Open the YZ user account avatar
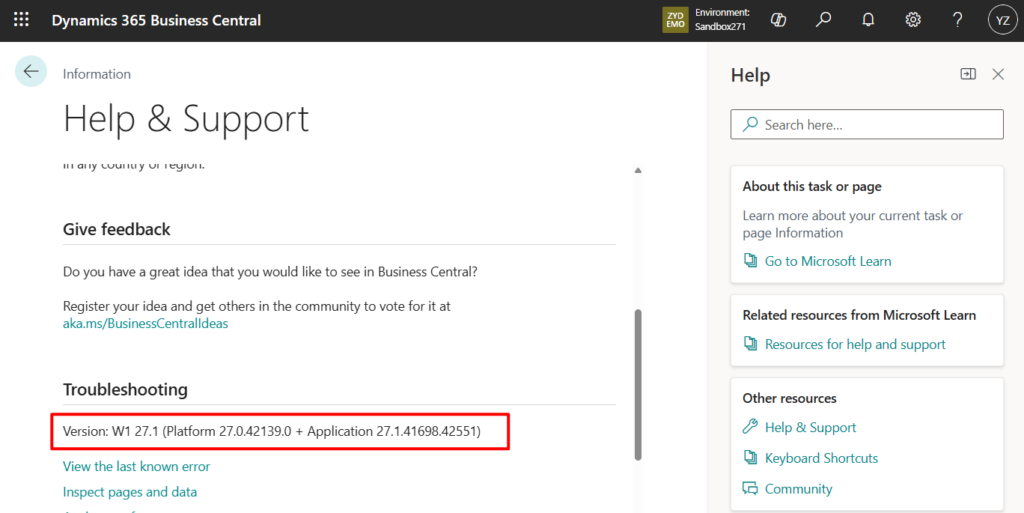The height and width of the screenshot is (513, 1024). (1002, 20)
